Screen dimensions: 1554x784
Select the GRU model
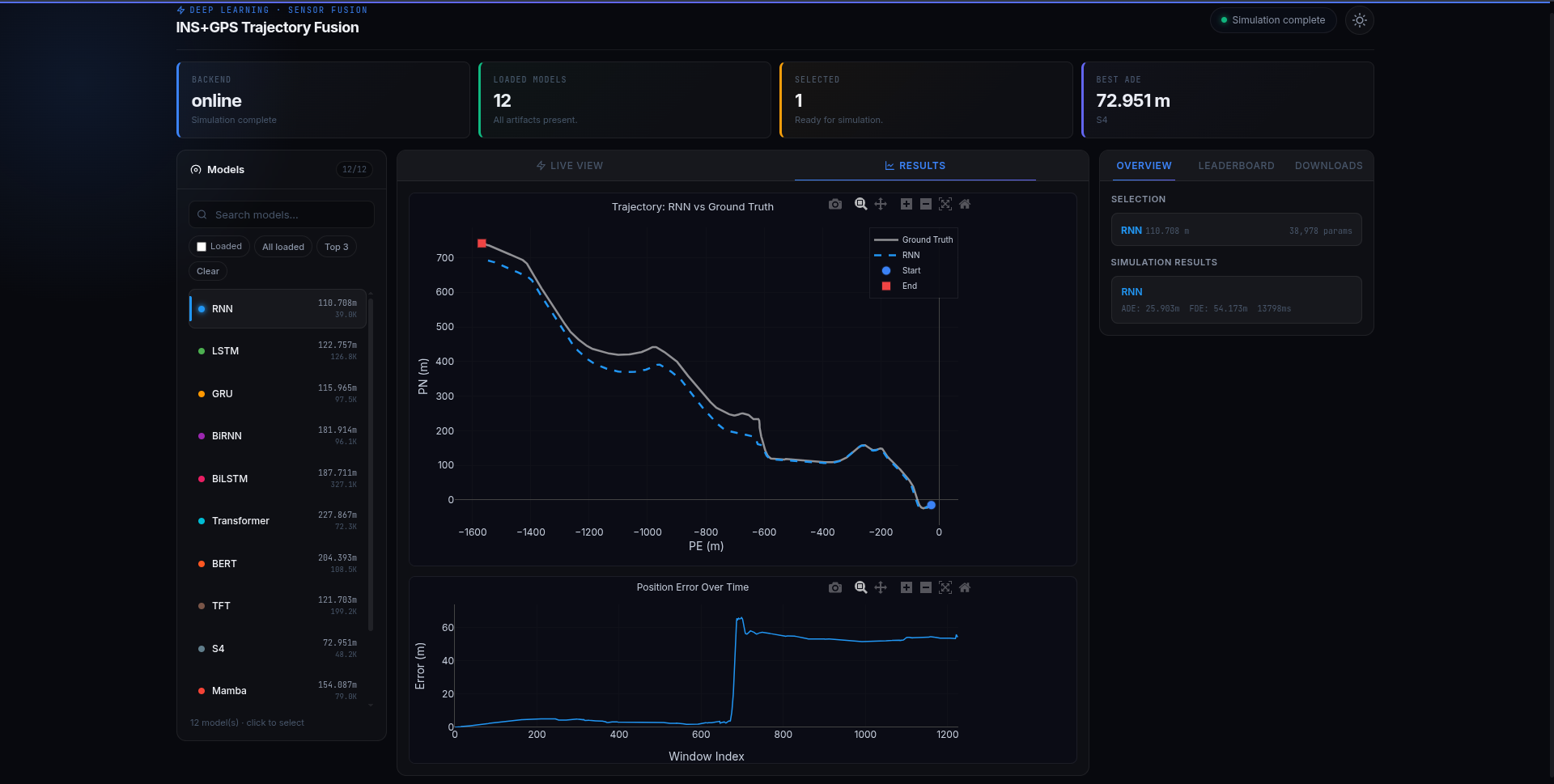278,394
